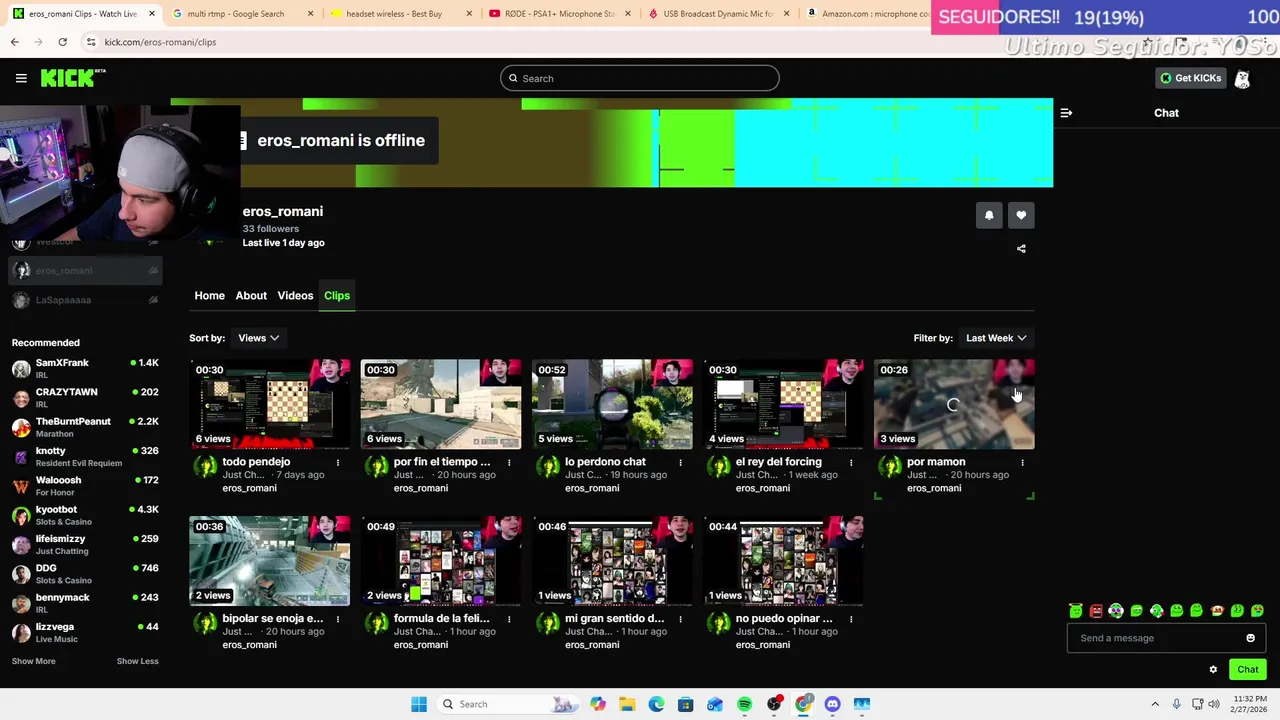The height and width of the screenshot is (720, 1280).
Task: Open options for 'por mamon' clip
Action: click(1022, 463)
